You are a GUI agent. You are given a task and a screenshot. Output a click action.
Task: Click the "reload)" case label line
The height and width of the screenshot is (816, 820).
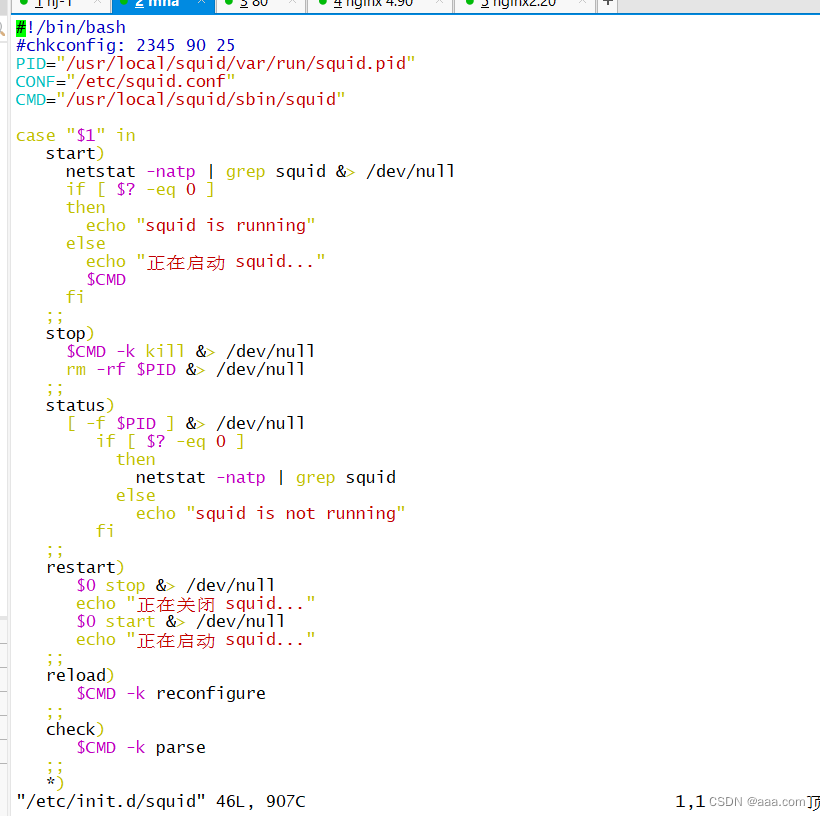coord(78,675)
